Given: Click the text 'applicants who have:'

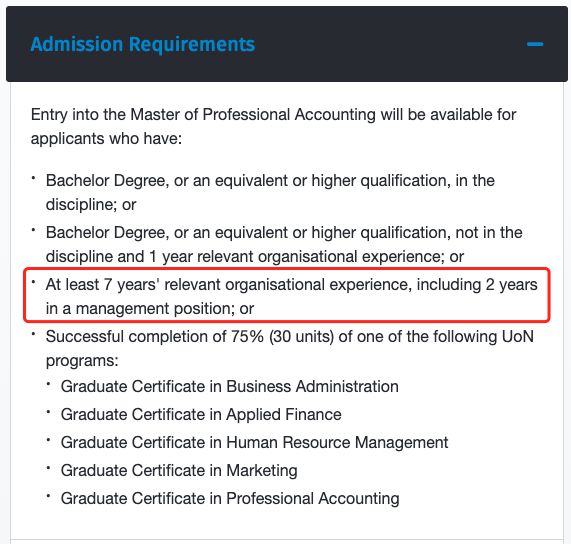Looking at the screenshot, I should pos(106,139).
